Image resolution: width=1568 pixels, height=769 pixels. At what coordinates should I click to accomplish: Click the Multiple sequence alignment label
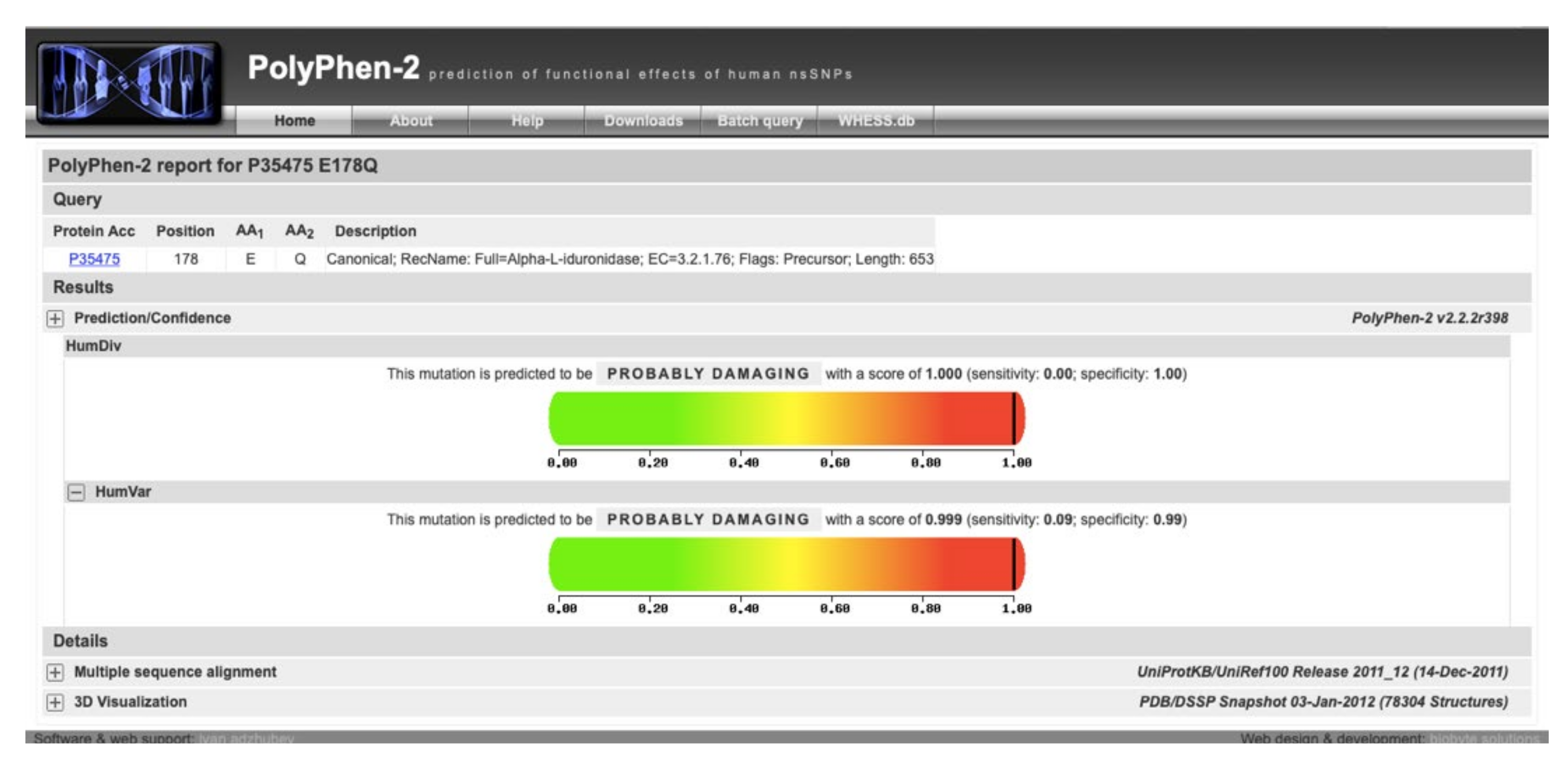pos(175,672)
